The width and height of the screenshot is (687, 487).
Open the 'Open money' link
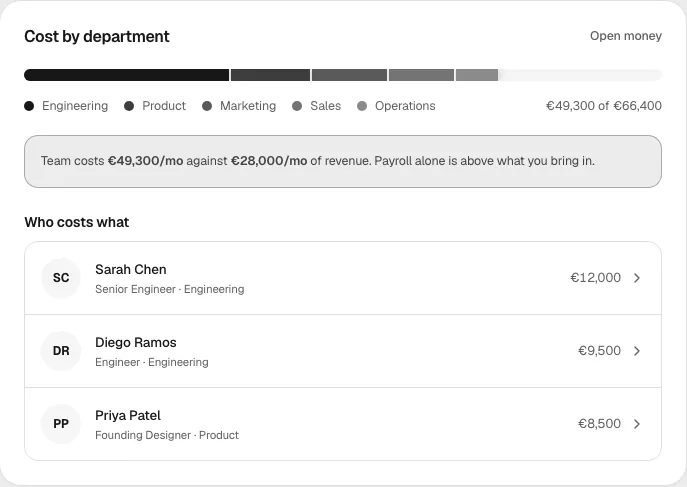(626, 36)
